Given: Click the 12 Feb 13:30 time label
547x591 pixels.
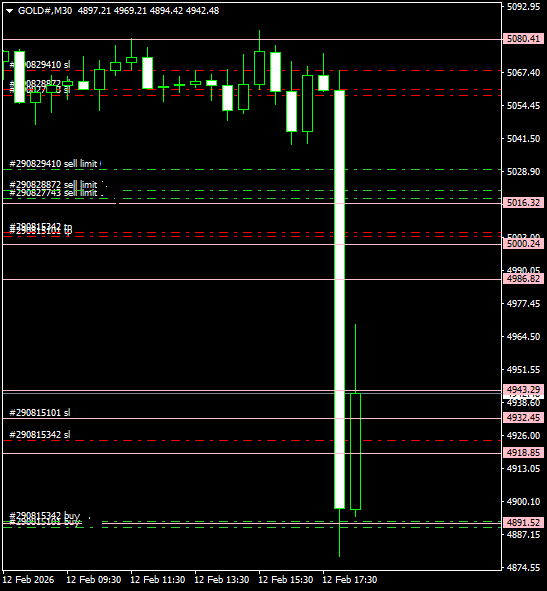Looking at the screenshot, I should [222, 580].
